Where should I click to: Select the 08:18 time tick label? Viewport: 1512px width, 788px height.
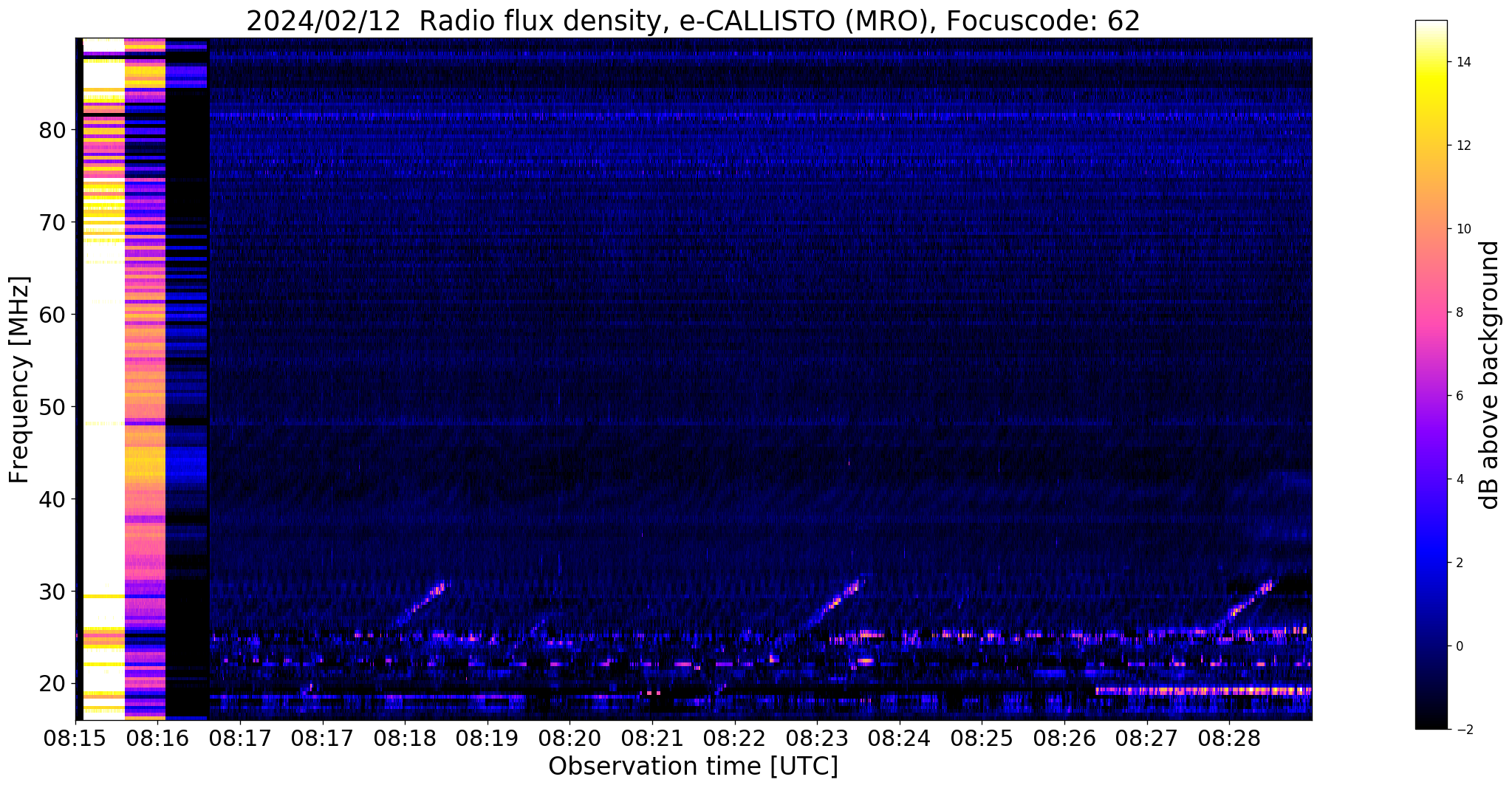point(404,739)
